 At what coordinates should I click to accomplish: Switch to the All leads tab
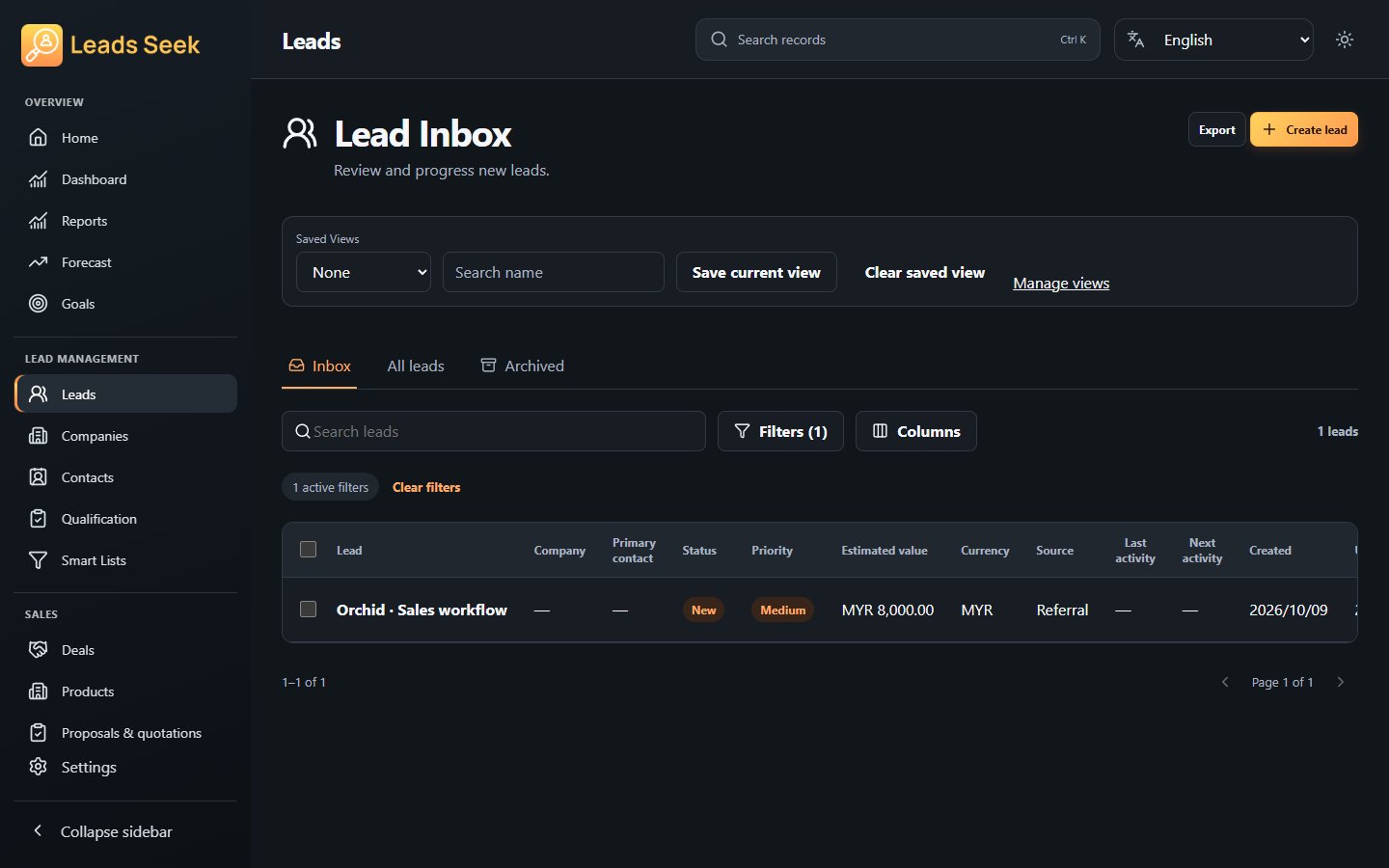click(416, 366)
